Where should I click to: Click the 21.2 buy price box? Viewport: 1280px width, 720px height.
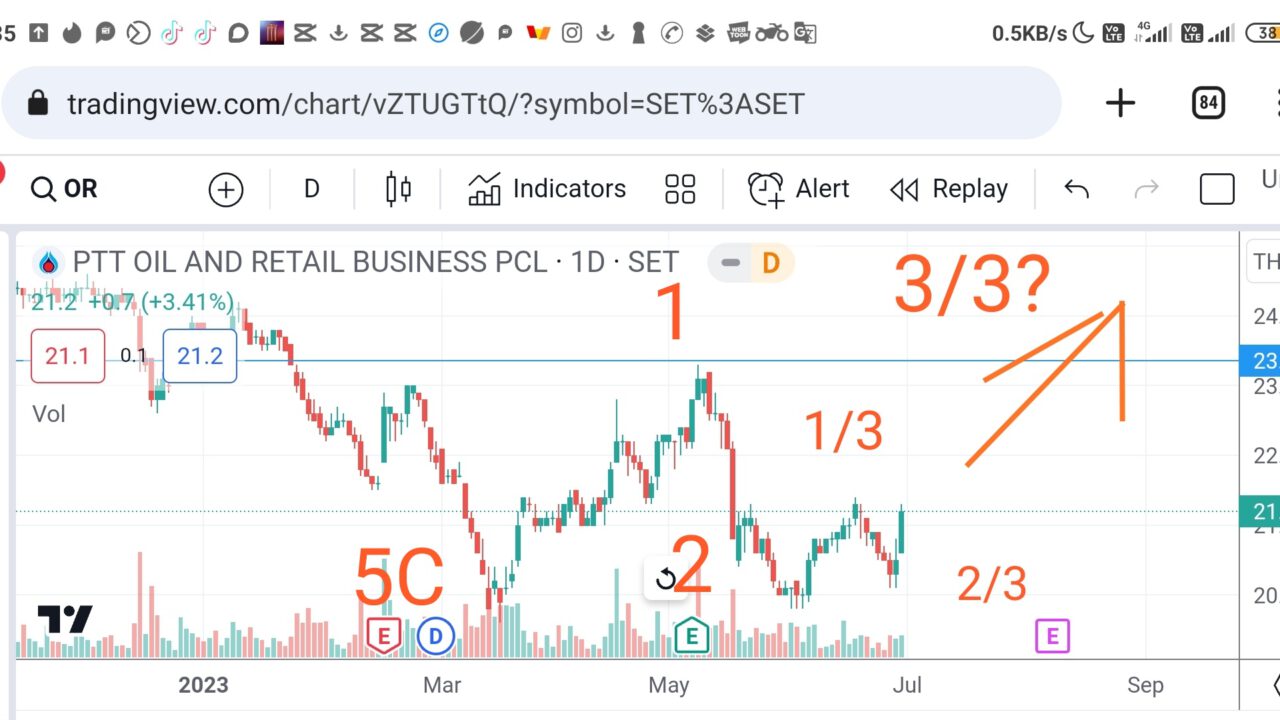click(200, 356)
